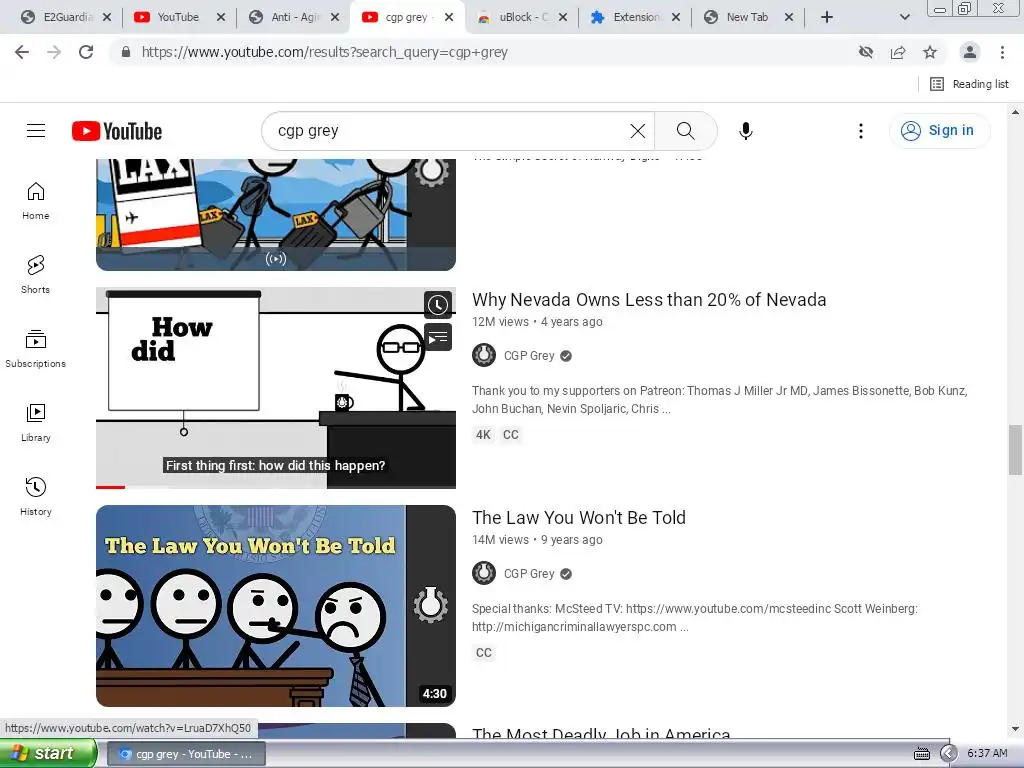Open the Chrome profile avatar

click(970, 52)
